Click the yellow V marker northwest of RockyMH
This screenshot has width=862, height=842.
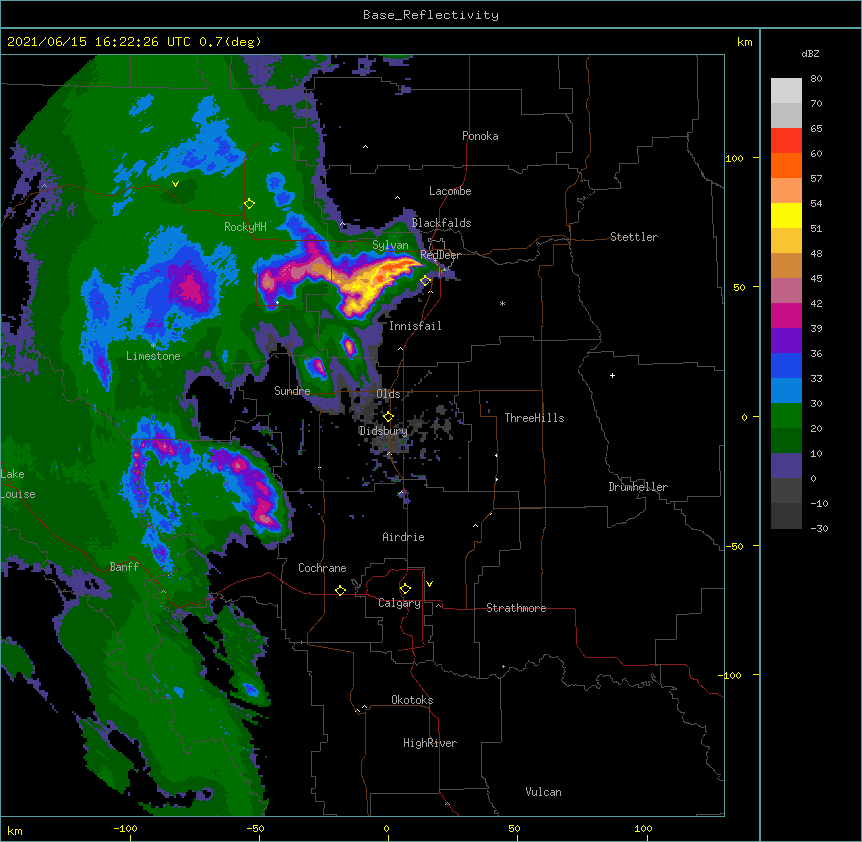tap(175, 184)
